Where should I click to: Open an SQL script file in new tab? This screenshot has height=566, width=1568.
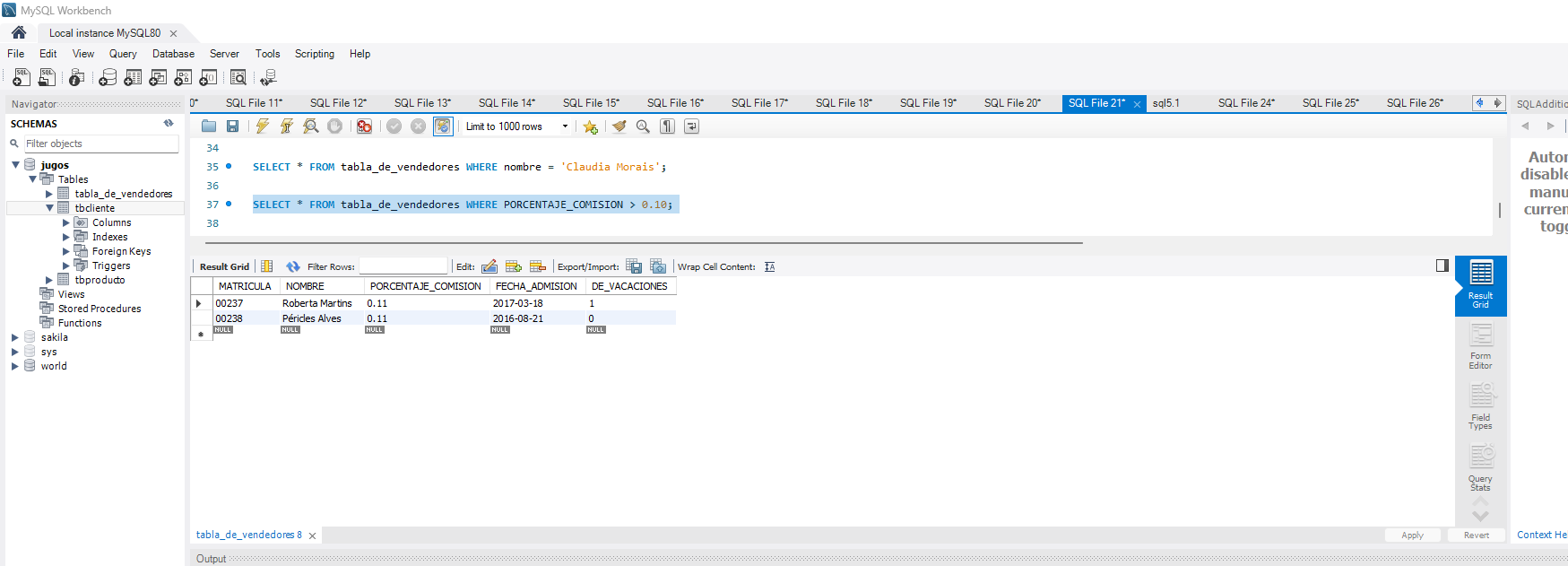(47, 77)
